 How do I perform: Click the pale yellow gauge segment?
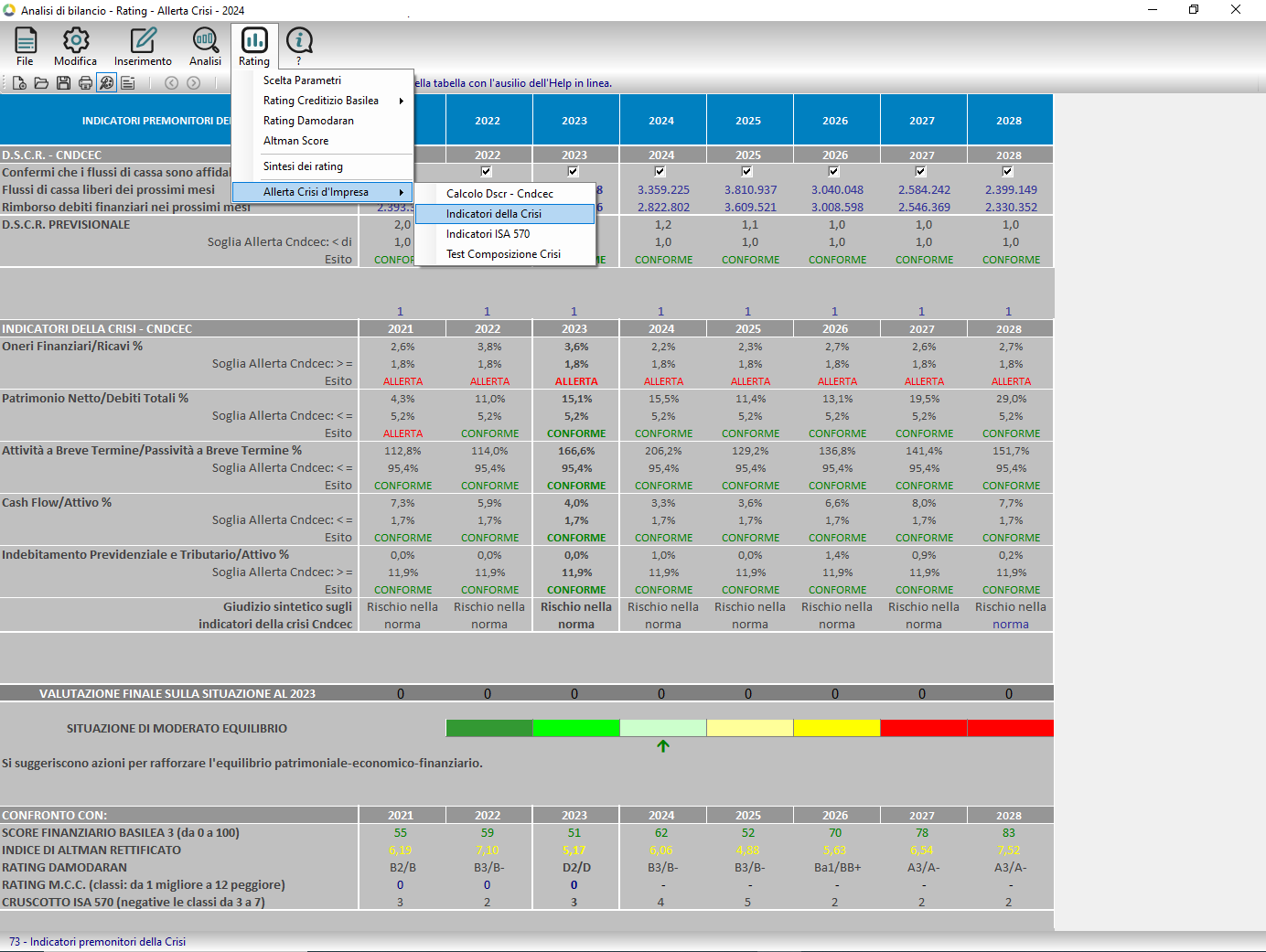750,728
